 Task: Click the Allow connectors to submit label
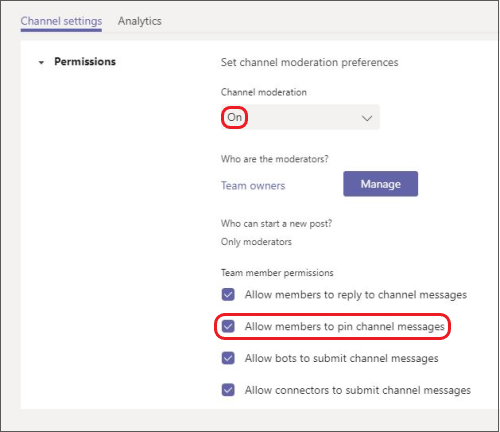[x=358, y=390]
